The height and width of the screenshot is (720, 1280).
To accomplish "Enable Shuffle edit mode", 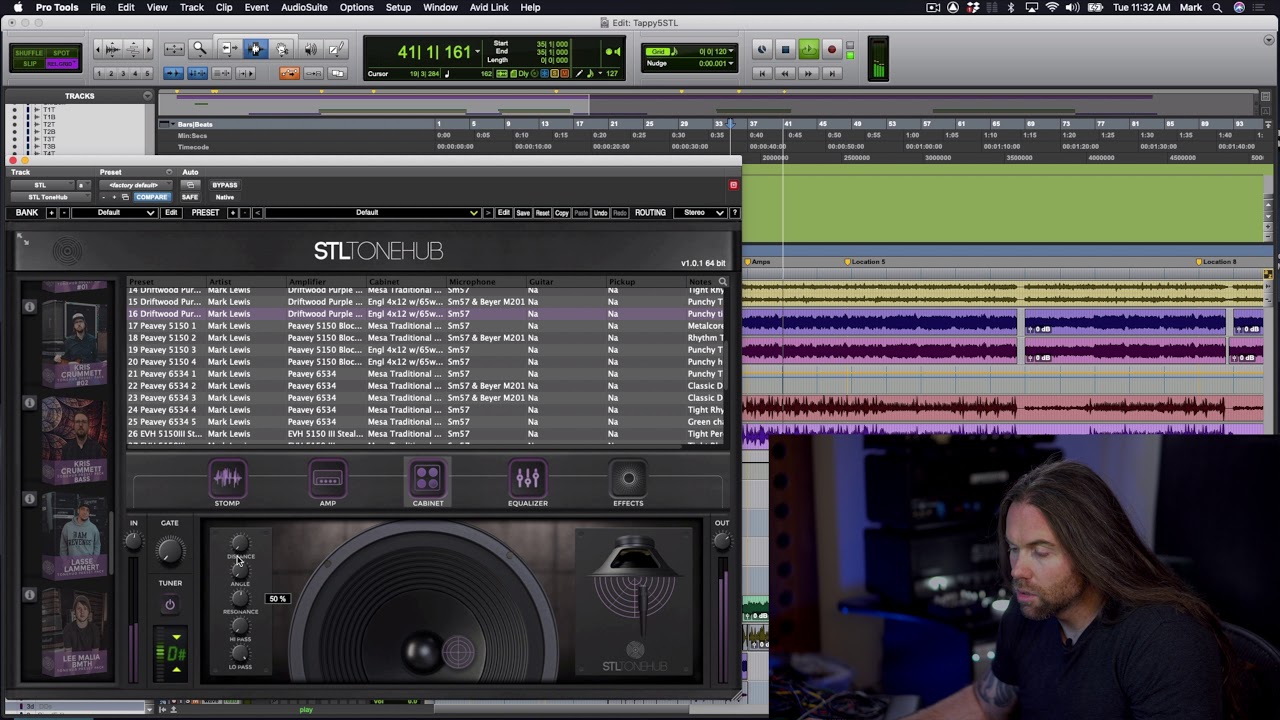I will [x=30, y=53].
